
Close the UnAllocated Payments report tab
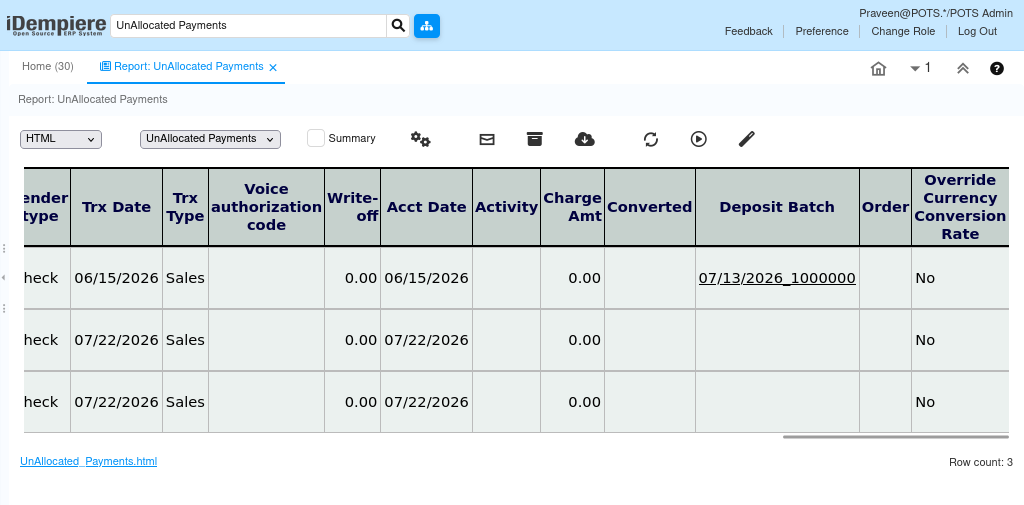pos(273,67)
